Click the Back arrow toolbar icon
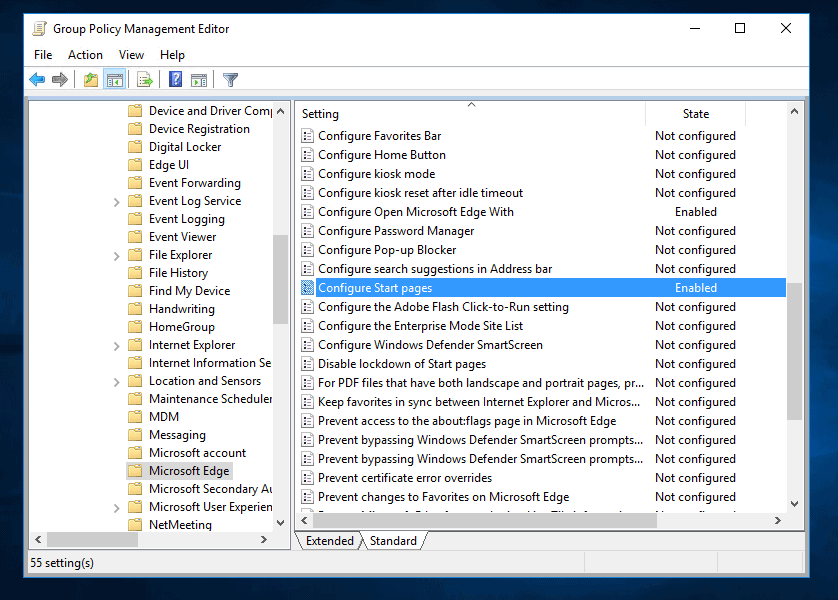 37,80
